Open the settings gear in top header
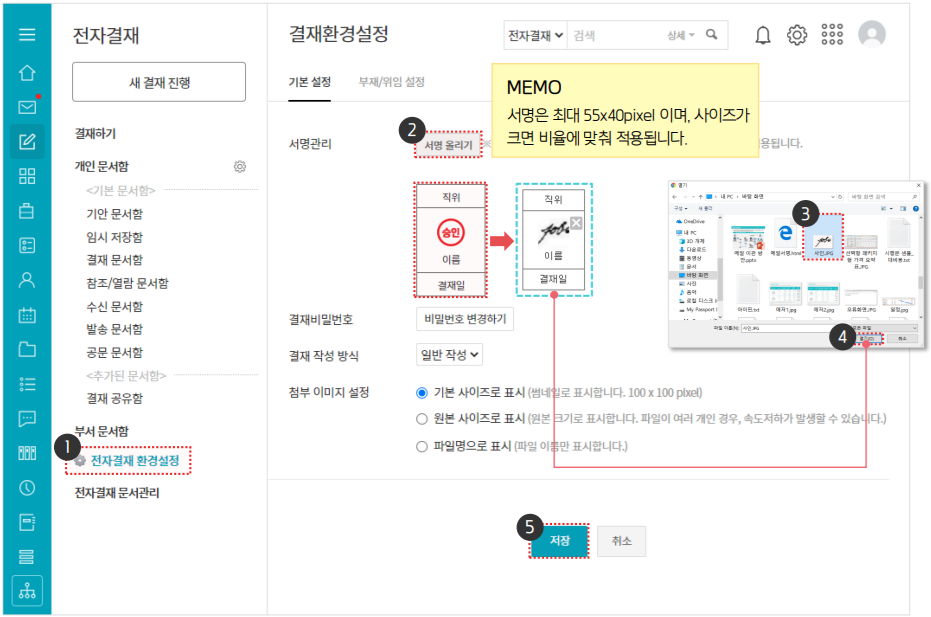Viewport: 931px width, 617px height. coord(797,35)
